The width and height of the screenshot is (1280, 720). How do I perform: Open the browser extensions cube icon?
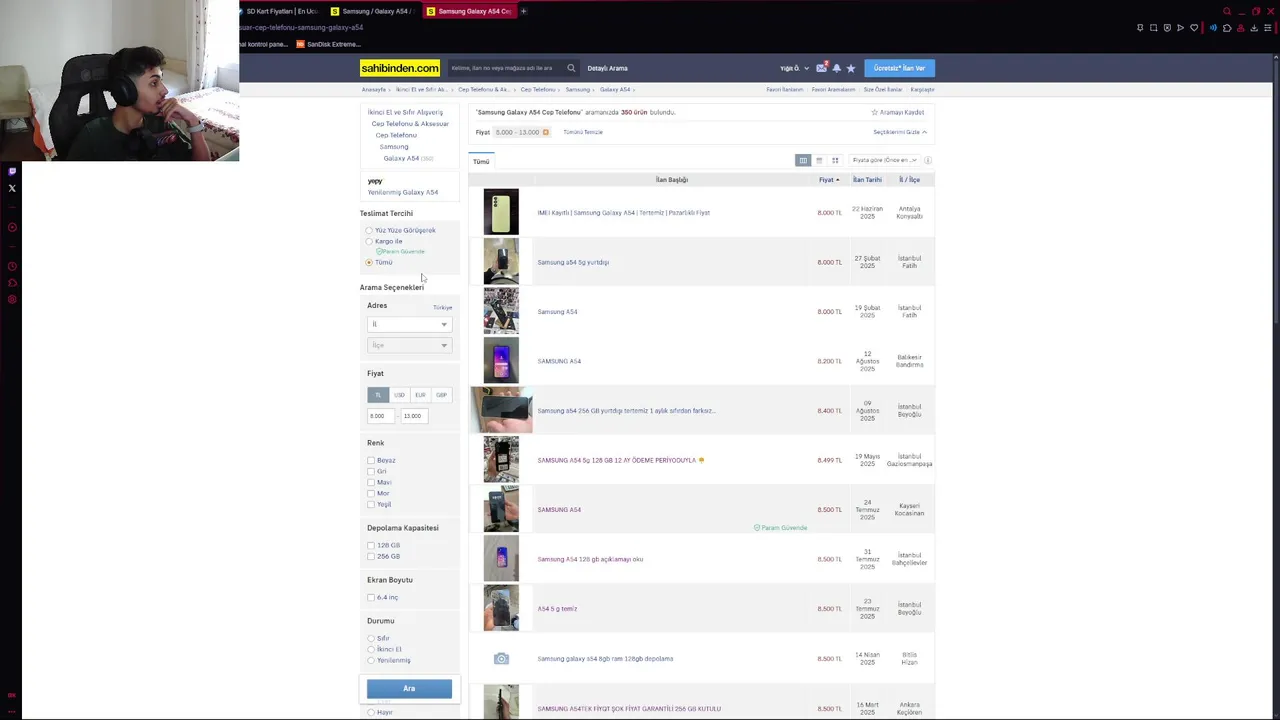tap(1228, 28)
